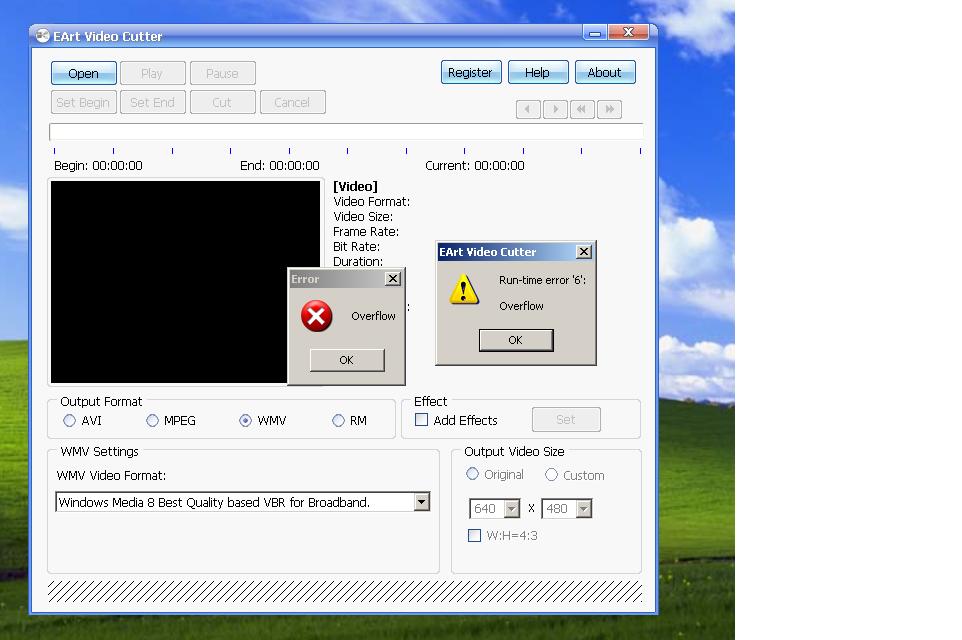962x640 pixels.
Task: Click the About button
Action: coord(605,72)
